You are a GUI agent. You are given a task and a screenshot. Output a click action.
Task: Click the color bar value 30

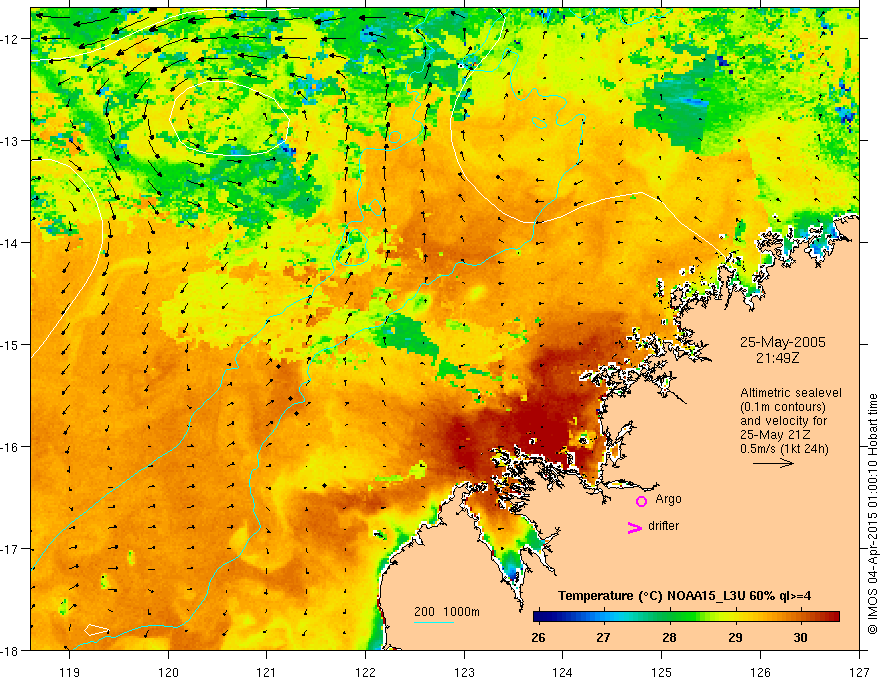point(800,637)
